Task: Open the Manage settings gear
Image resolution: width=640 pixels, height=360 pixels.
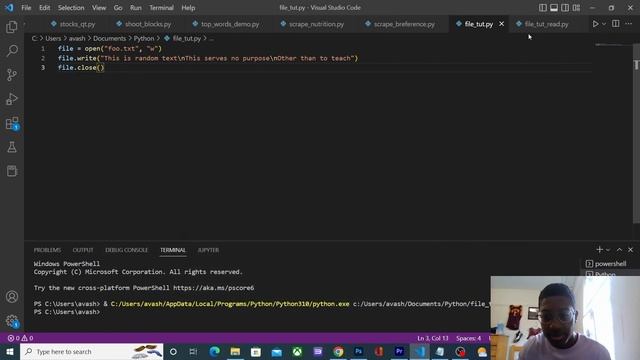Action: [x=12, y=321]
